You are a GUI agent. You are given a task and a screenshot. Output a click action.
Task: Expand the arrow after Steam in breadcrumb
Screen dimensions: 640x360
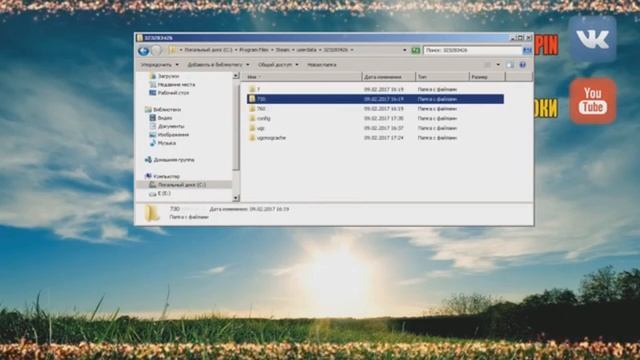293,50
